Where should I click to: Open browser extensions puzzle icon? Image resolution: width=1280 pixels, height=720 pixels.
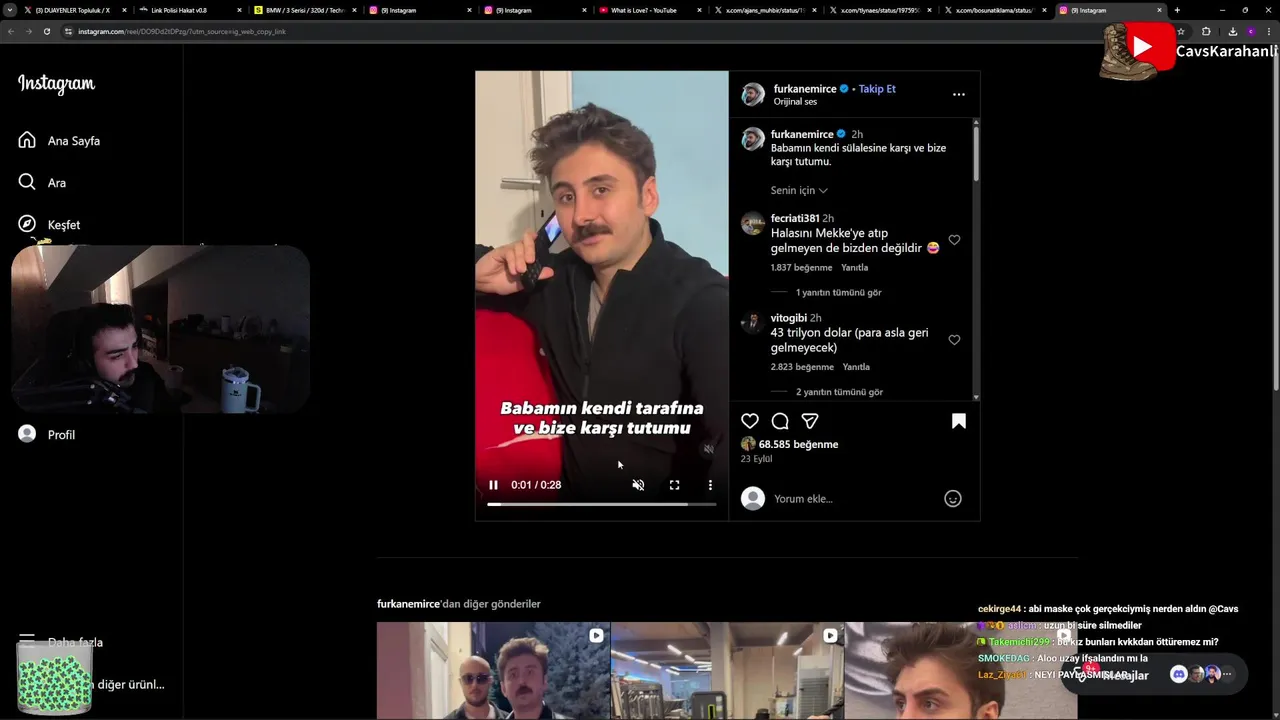(x=1206, y=31)
